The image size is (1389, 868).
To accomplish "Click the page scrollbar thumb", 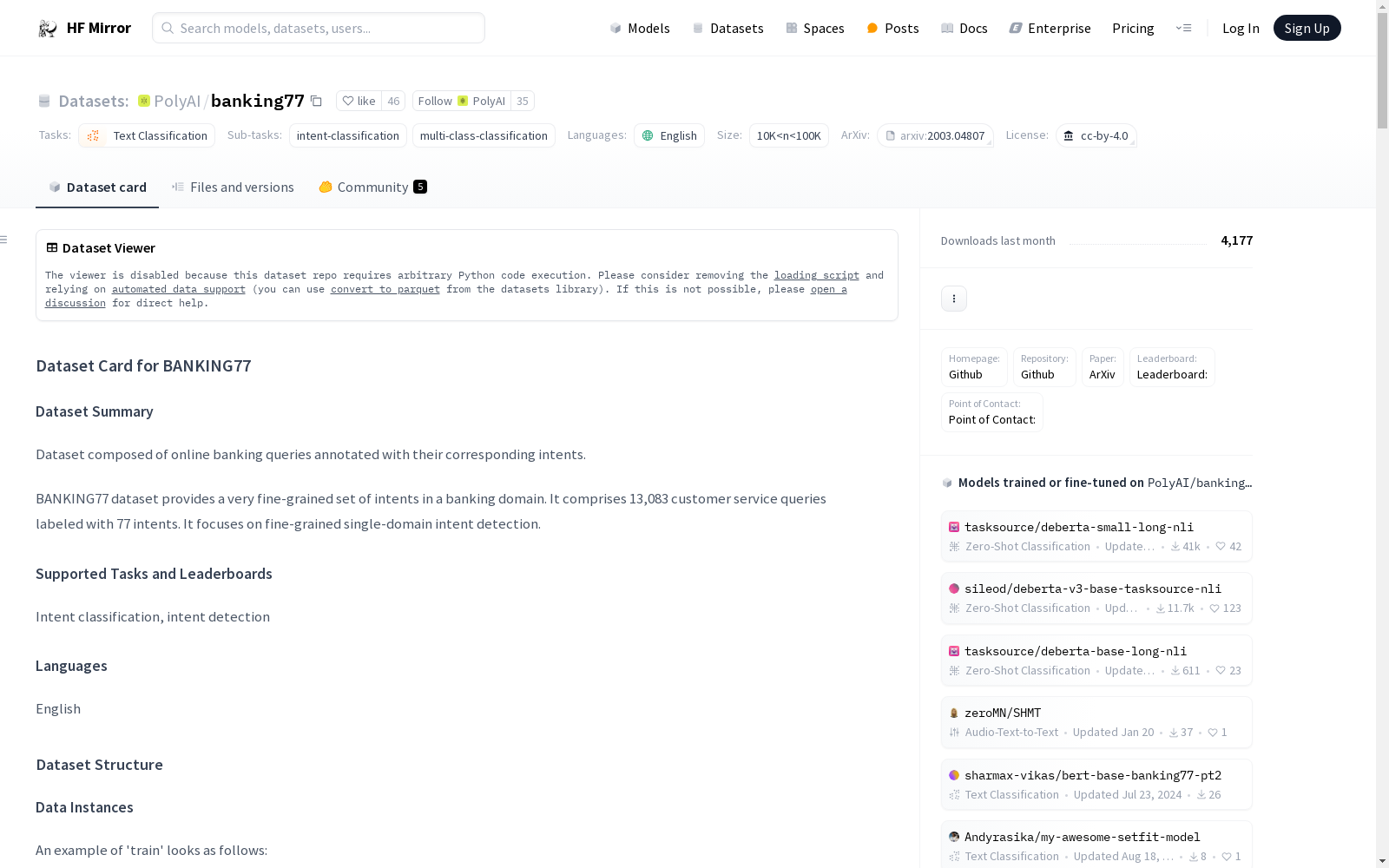I will pos(1382,72).
